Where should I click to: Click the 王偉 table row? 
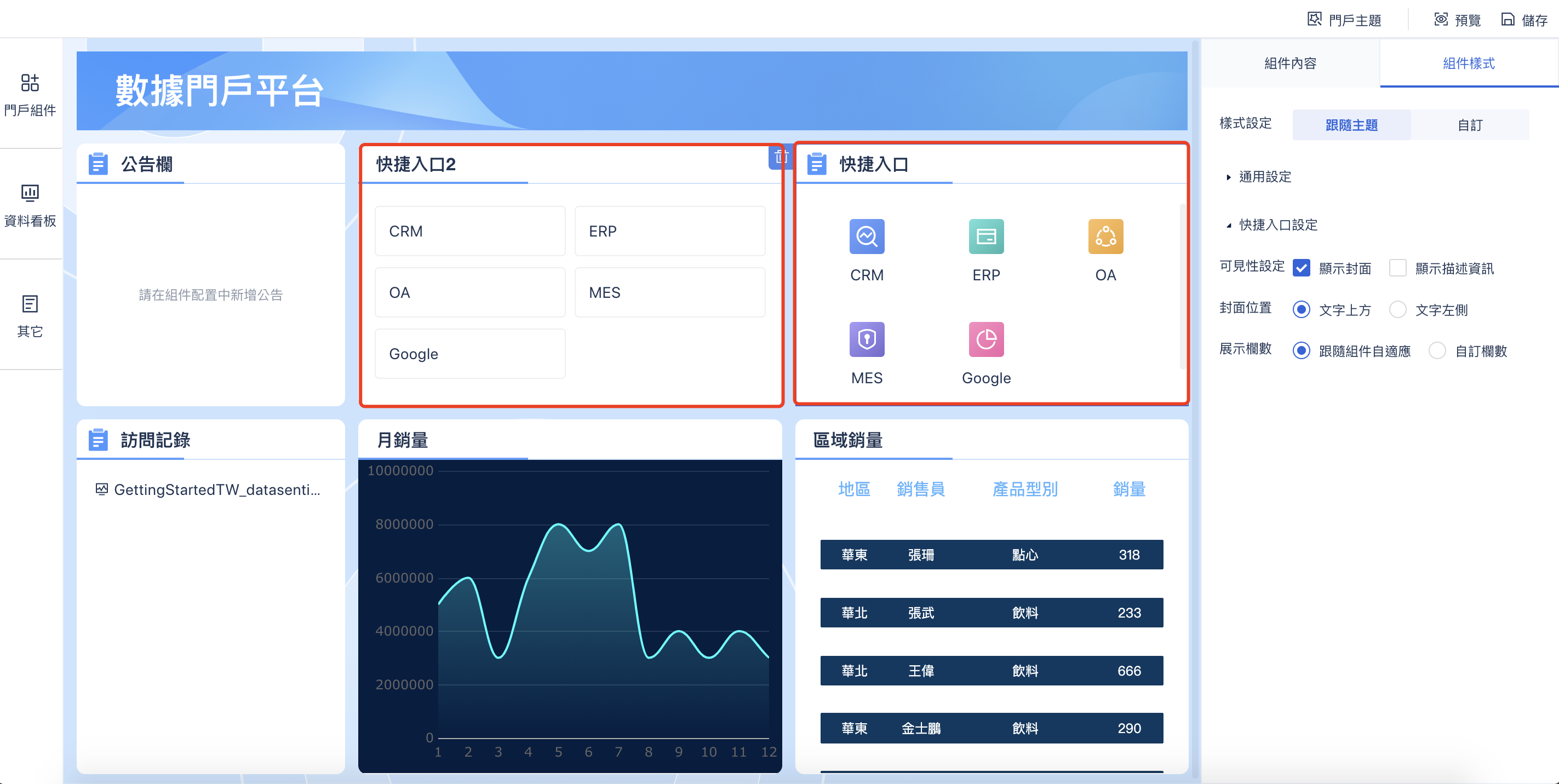(991, 670)
